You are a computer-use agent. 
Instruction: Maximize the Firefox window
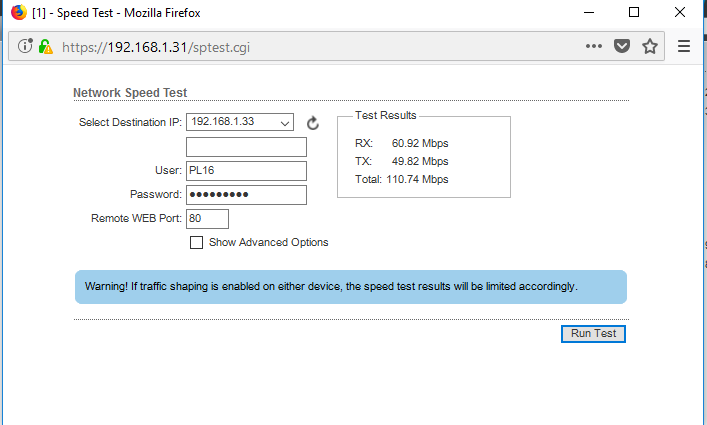tap(634, 13)
